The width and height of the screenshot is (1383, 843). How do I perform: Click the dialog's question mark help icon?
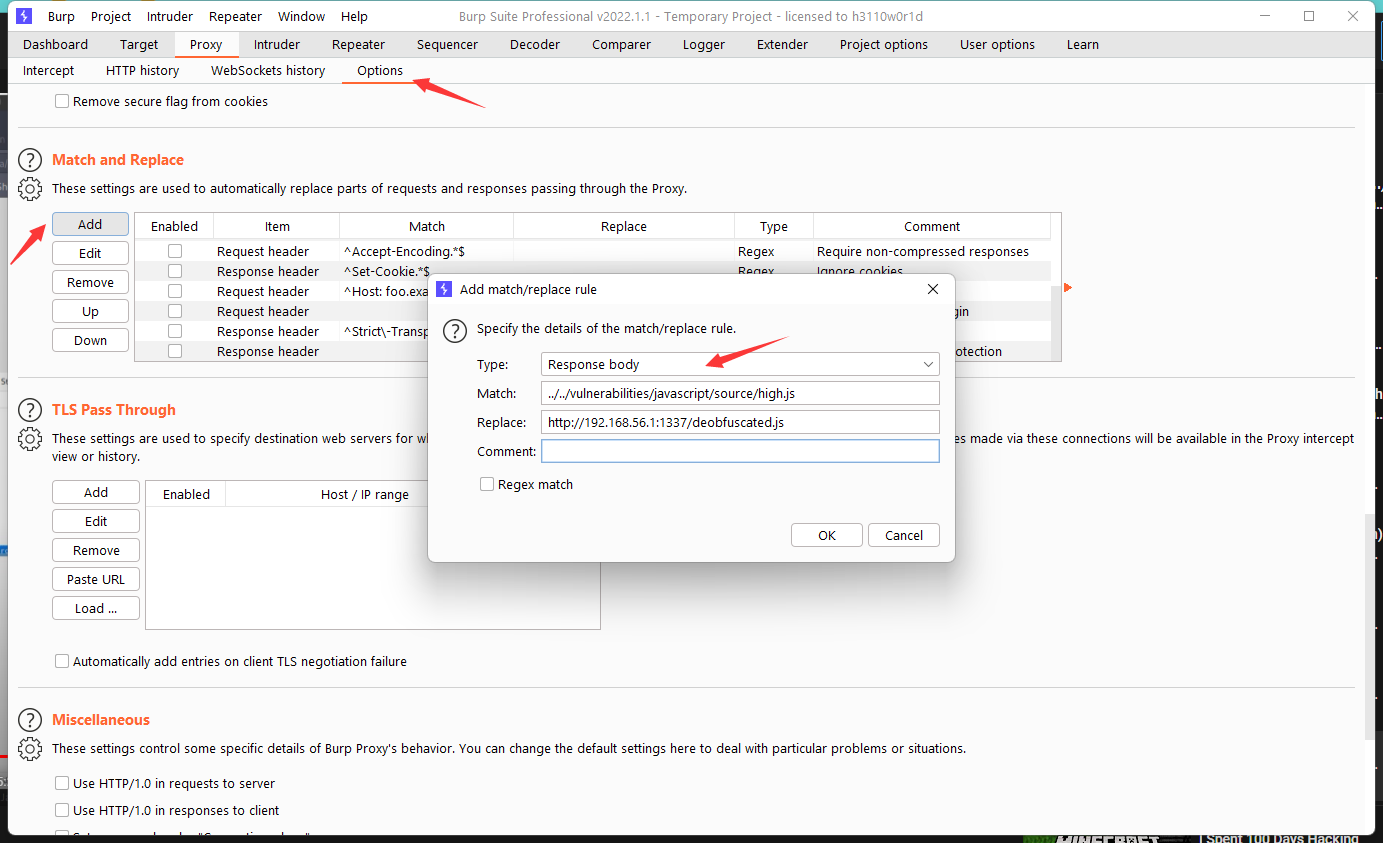pyautogui.click(x=454, y=331)
